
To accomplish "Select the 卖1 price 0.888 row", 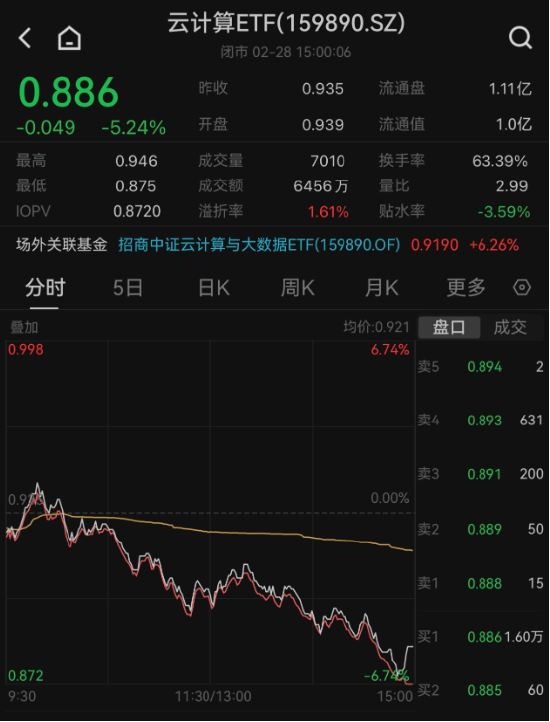I will (x=481, y=583).
